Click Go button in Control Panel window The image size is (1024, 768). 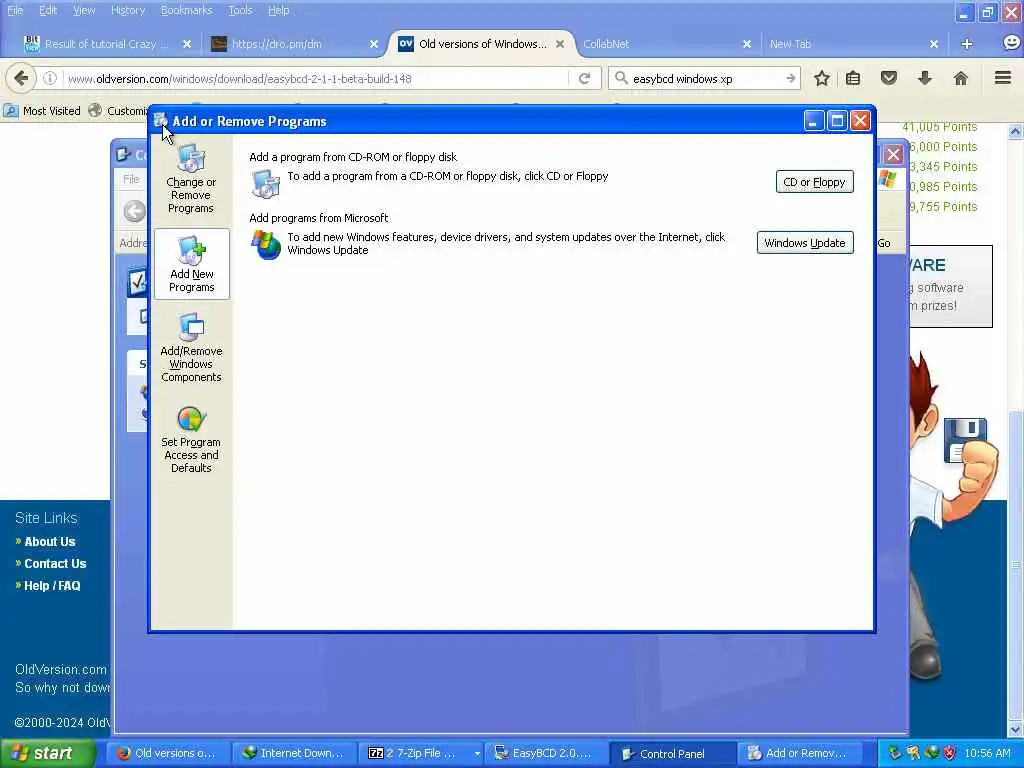coord(884,243)
